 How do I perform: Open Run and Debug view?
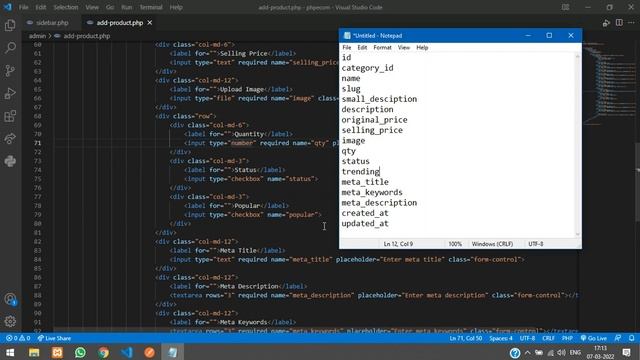pyautogui.click(x=10, y=93)
